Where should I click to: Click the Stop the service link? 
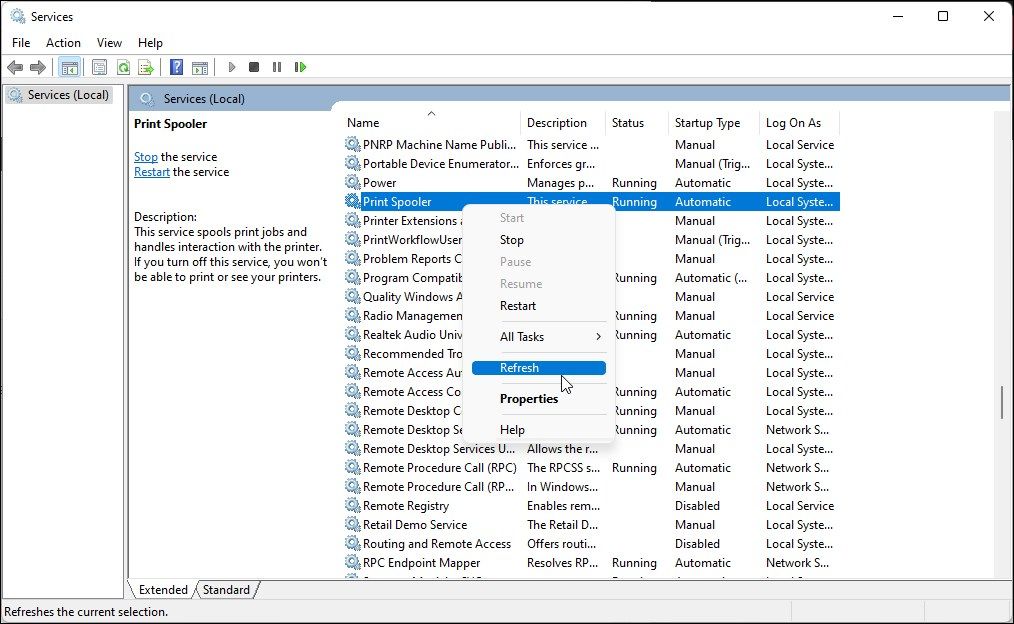click(x=146, y=157)
